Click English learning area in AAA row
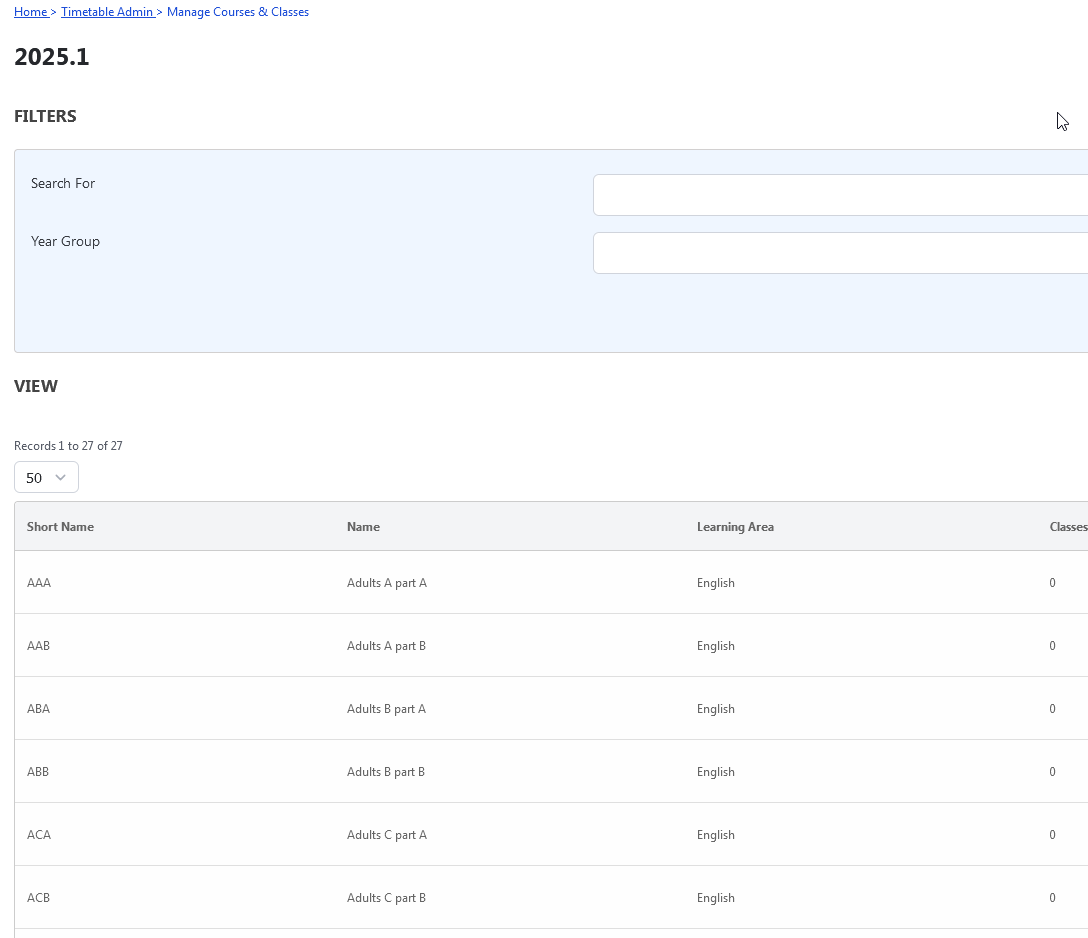The height and width of the screenshot is (938, 1088). (716, 583)
